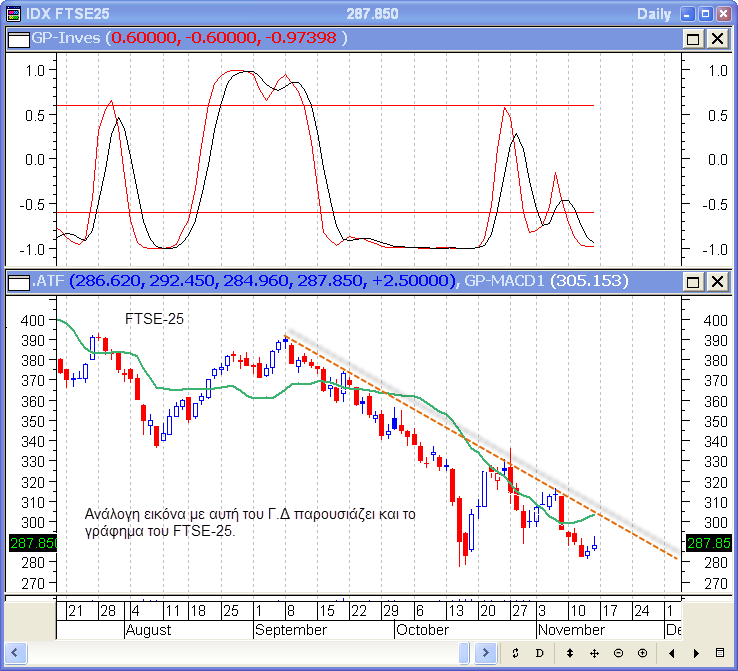Click the 'D' daily periodicity button

[539, 653]
